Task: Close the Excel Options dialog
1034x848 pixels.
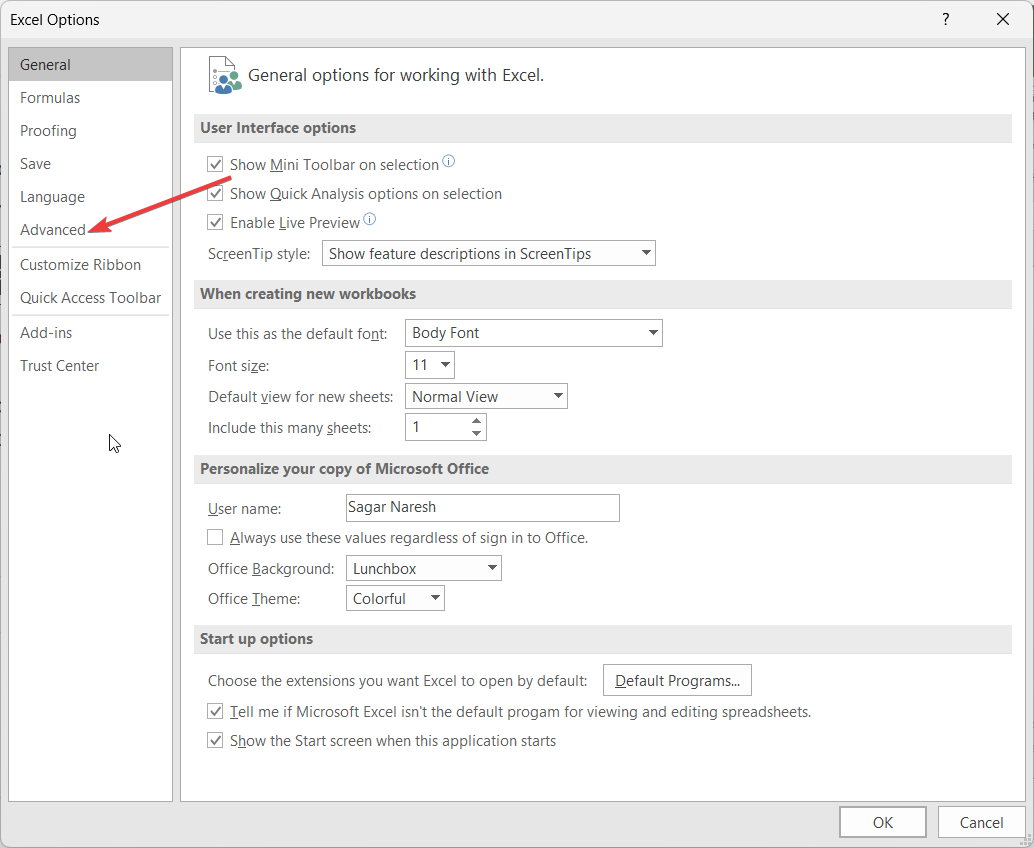Action: coord(1003,19)
